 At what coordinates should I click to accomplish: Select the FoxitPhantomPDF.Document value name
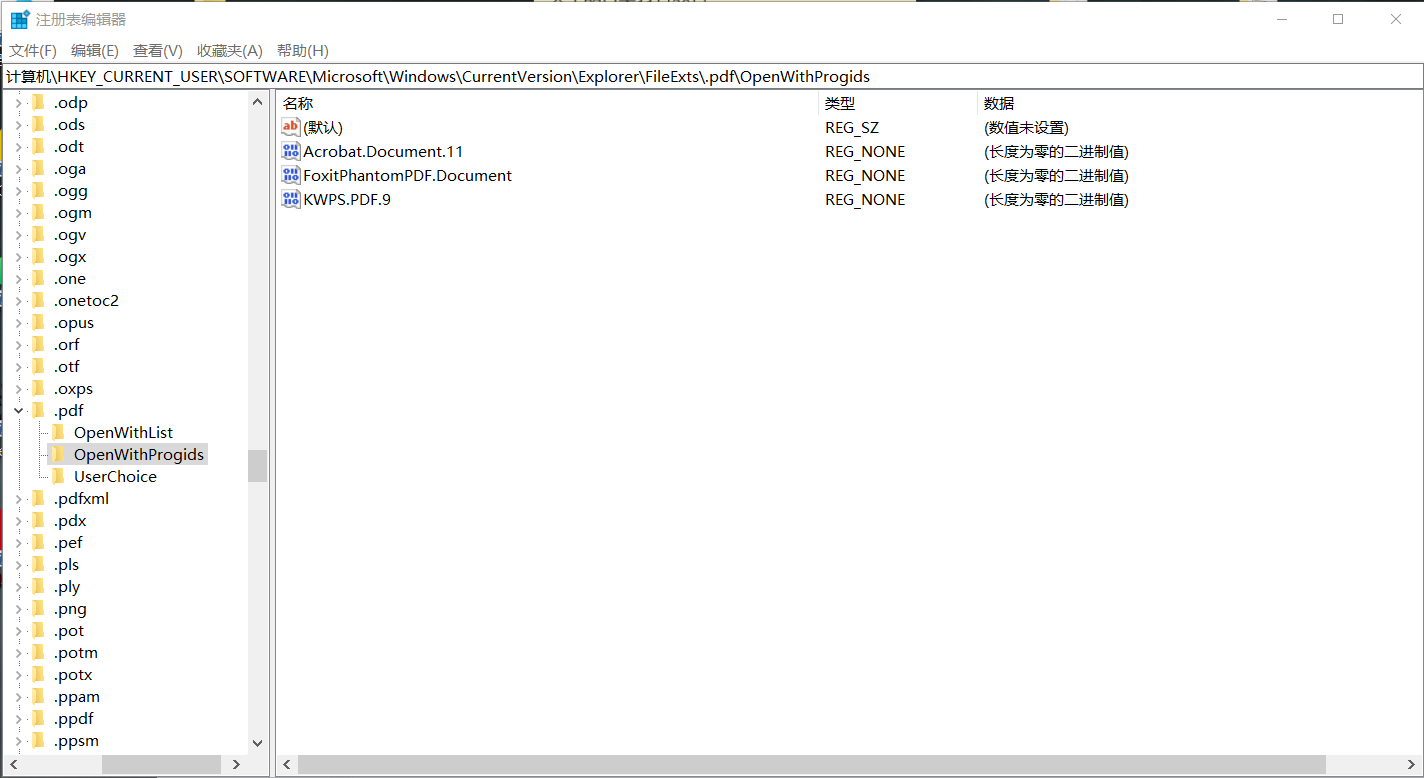[x=407, y=175]
